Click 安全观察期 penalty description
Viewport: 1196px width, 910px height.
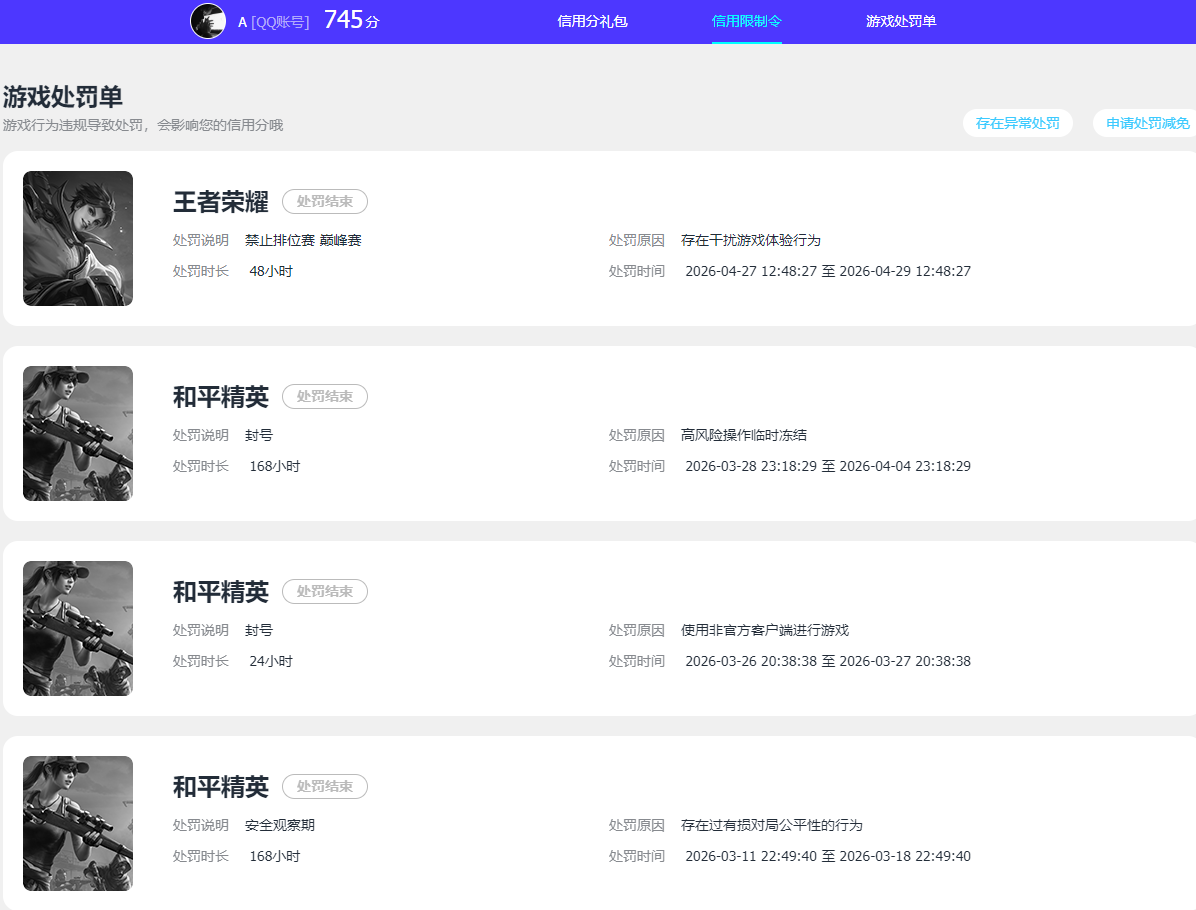point(279,825)
